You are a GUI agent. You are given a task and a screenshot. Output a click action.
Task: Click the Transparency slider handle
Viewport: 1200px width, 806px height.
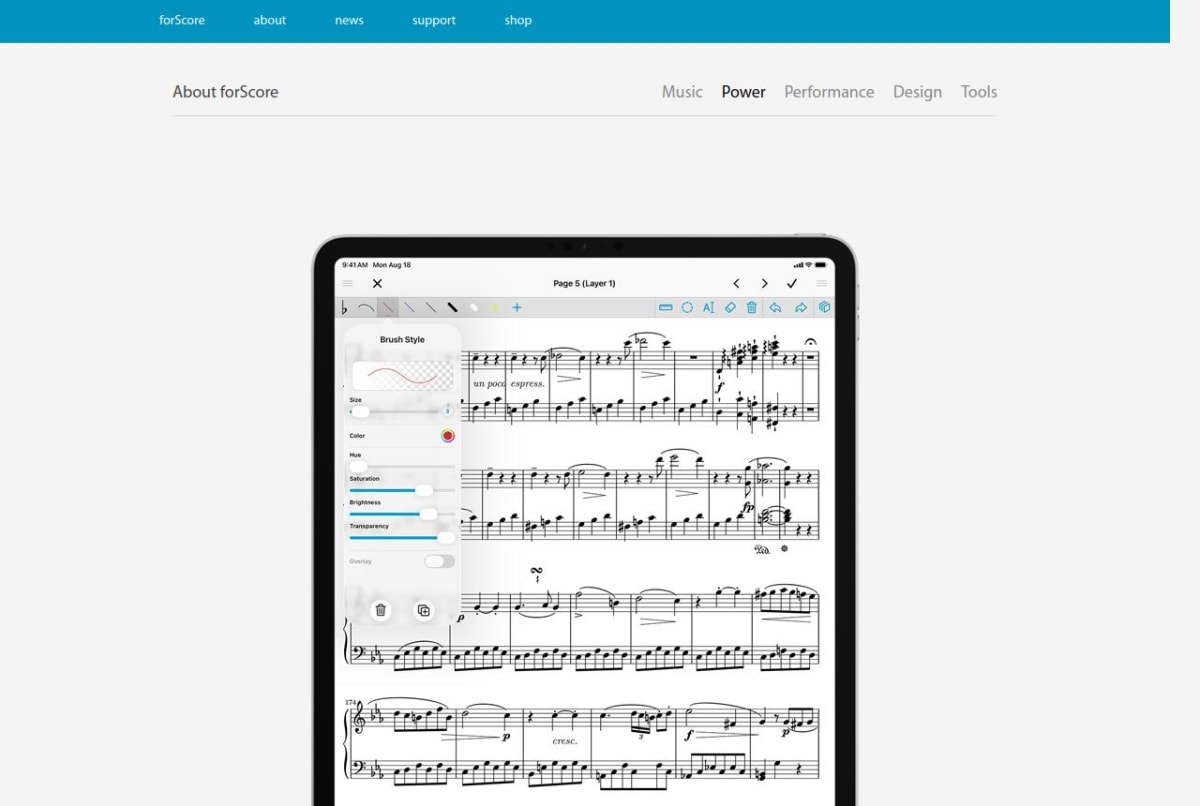446,538
